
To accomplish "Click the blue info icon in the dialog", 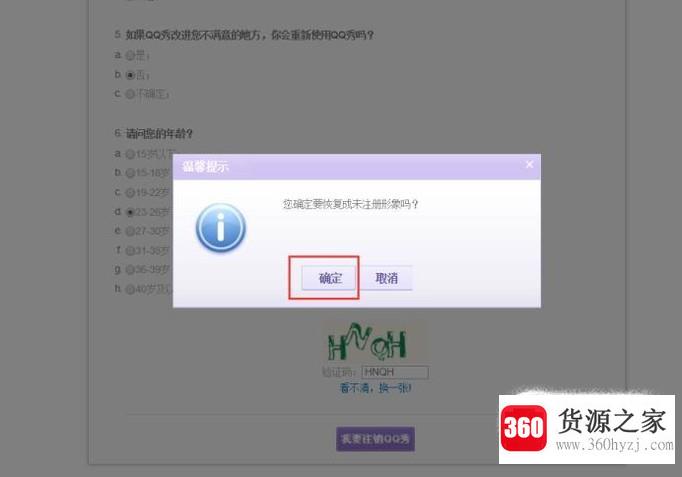I will click(x=221, y=227).
